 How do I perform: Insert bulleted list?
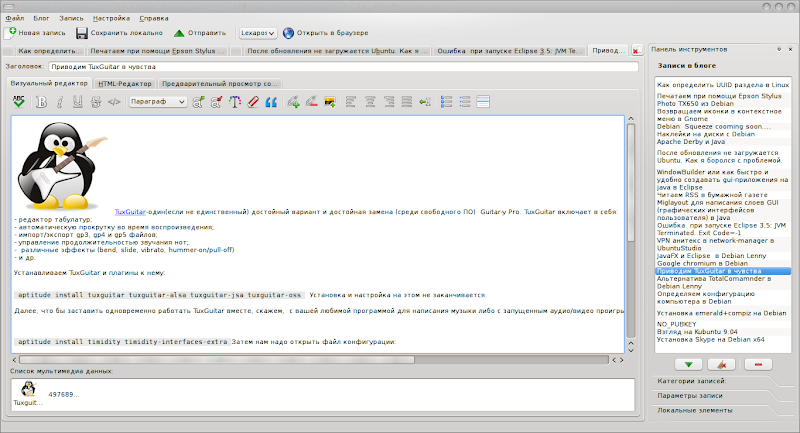465,101
